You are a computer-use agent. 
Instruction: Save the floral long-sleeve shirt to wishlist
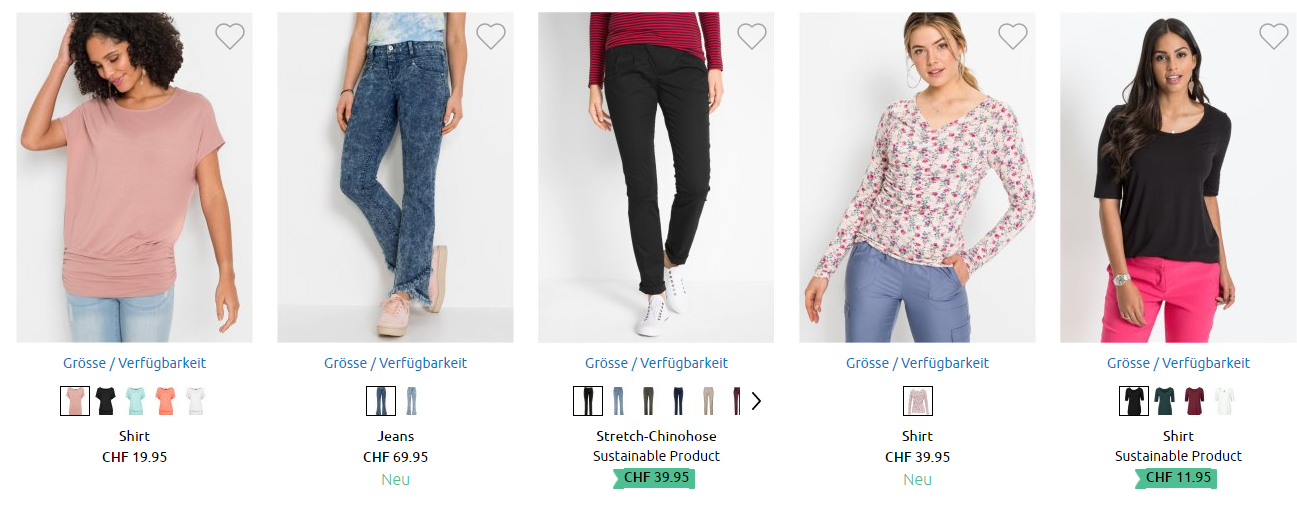(1013, 37)
